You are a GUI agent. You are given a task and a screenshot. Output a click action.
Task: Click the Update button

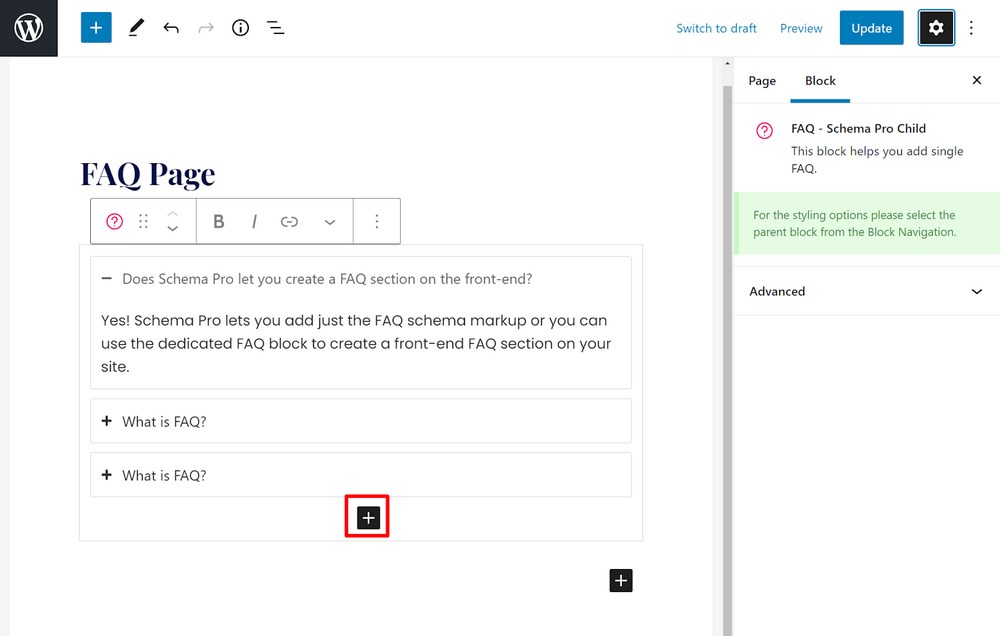tap(871, 27)
